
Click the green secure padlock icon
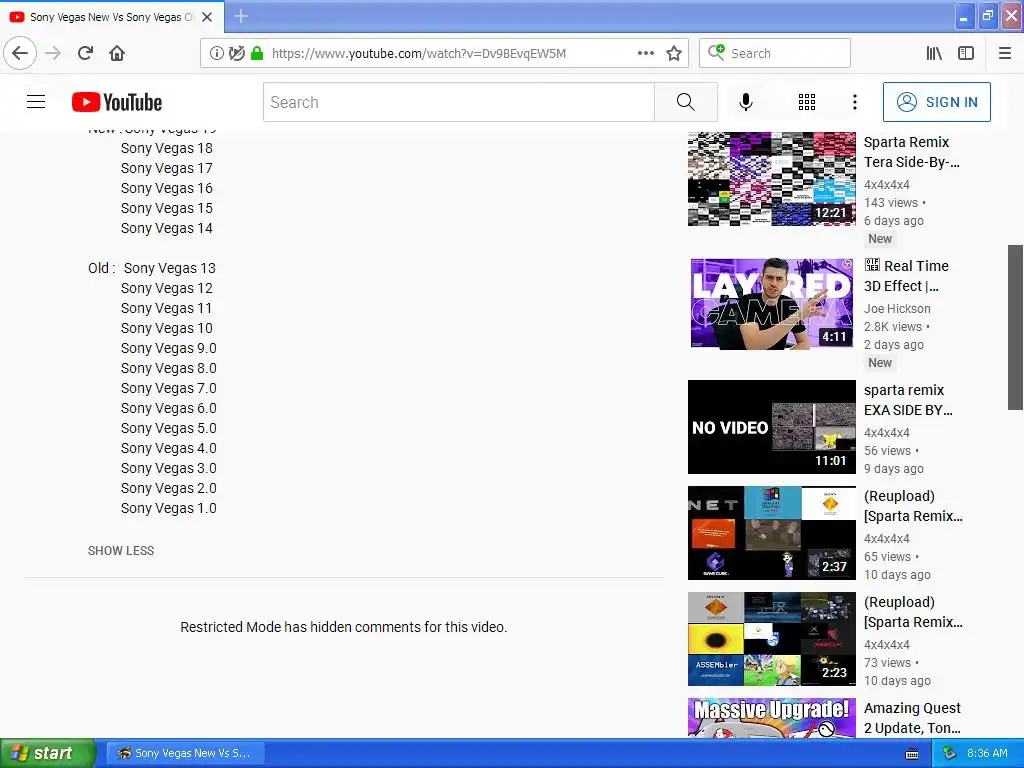tap(257, 53)
